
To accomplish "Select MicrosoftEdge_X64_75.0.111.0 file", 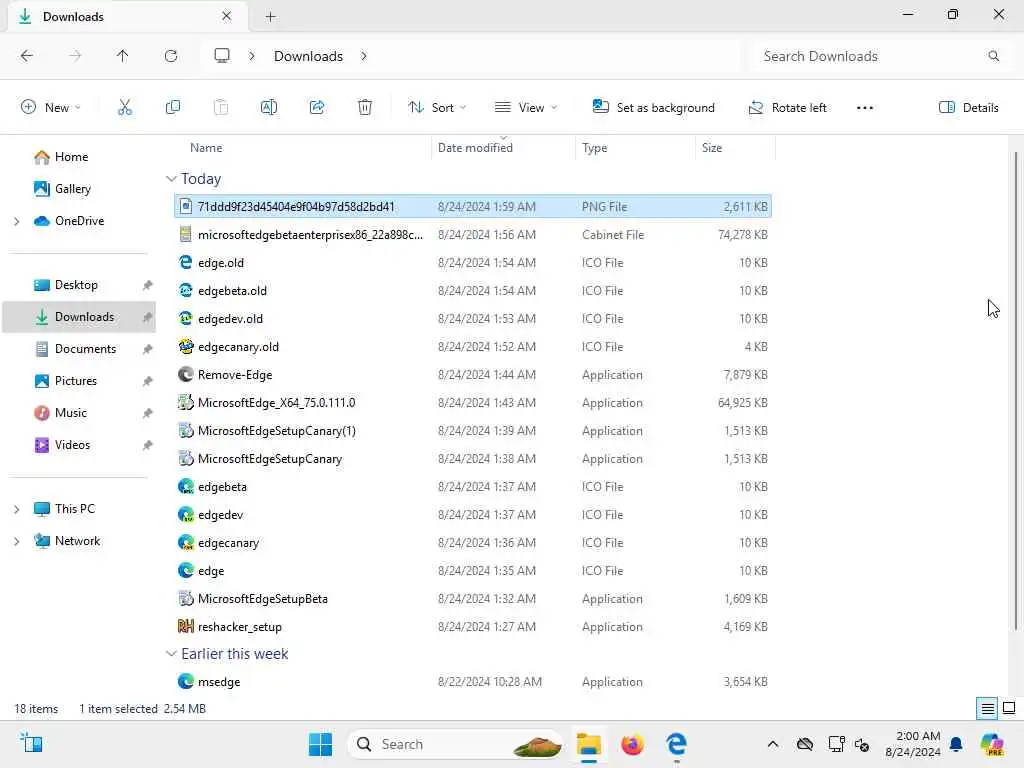I will [x=473, y=402].
